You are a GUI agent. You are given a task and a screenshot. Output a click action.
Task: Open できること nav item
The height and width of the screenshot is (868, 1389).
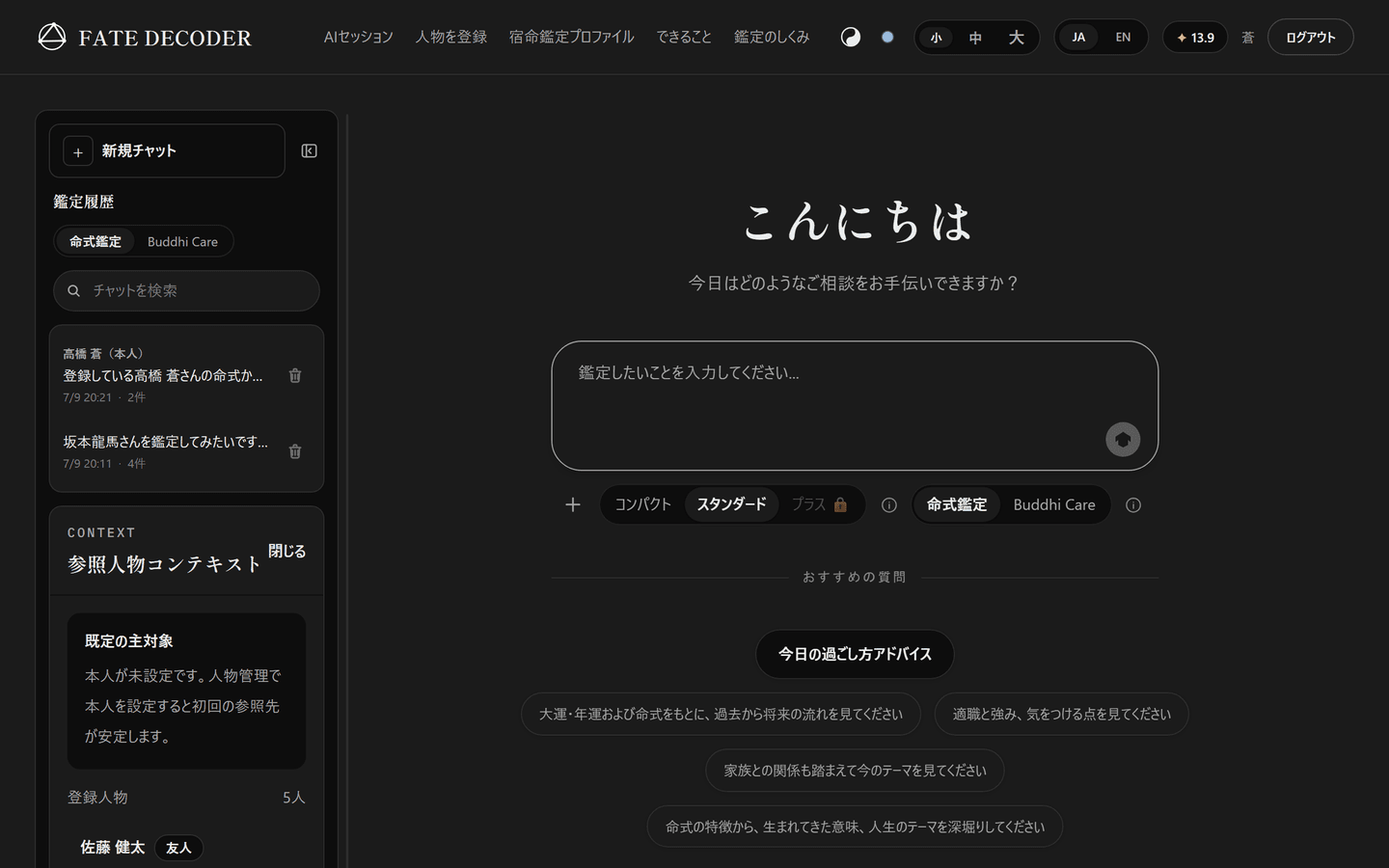pos(684,37)
